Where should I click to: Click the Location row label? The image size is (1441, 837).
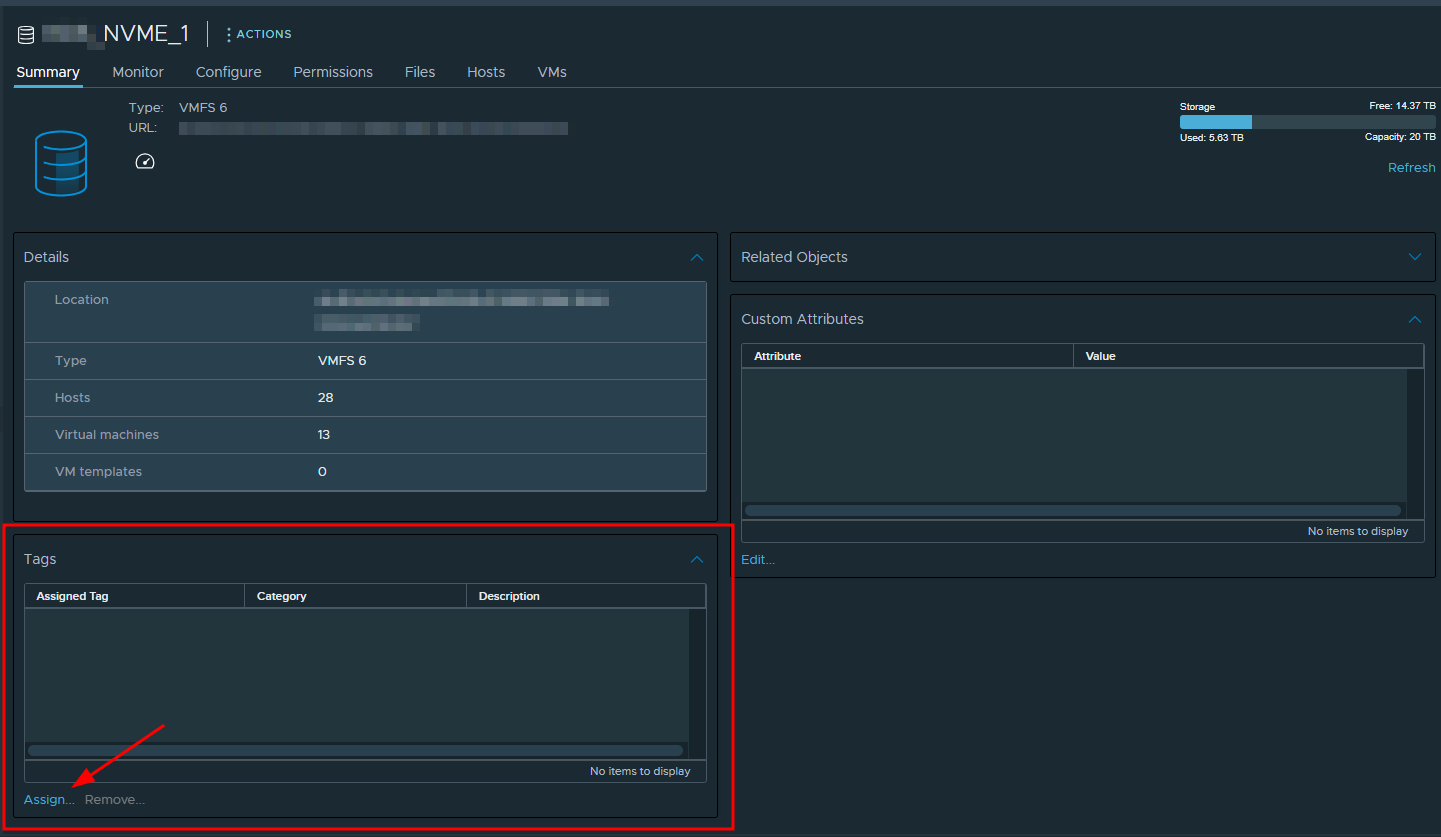click(x=82, y=300)
